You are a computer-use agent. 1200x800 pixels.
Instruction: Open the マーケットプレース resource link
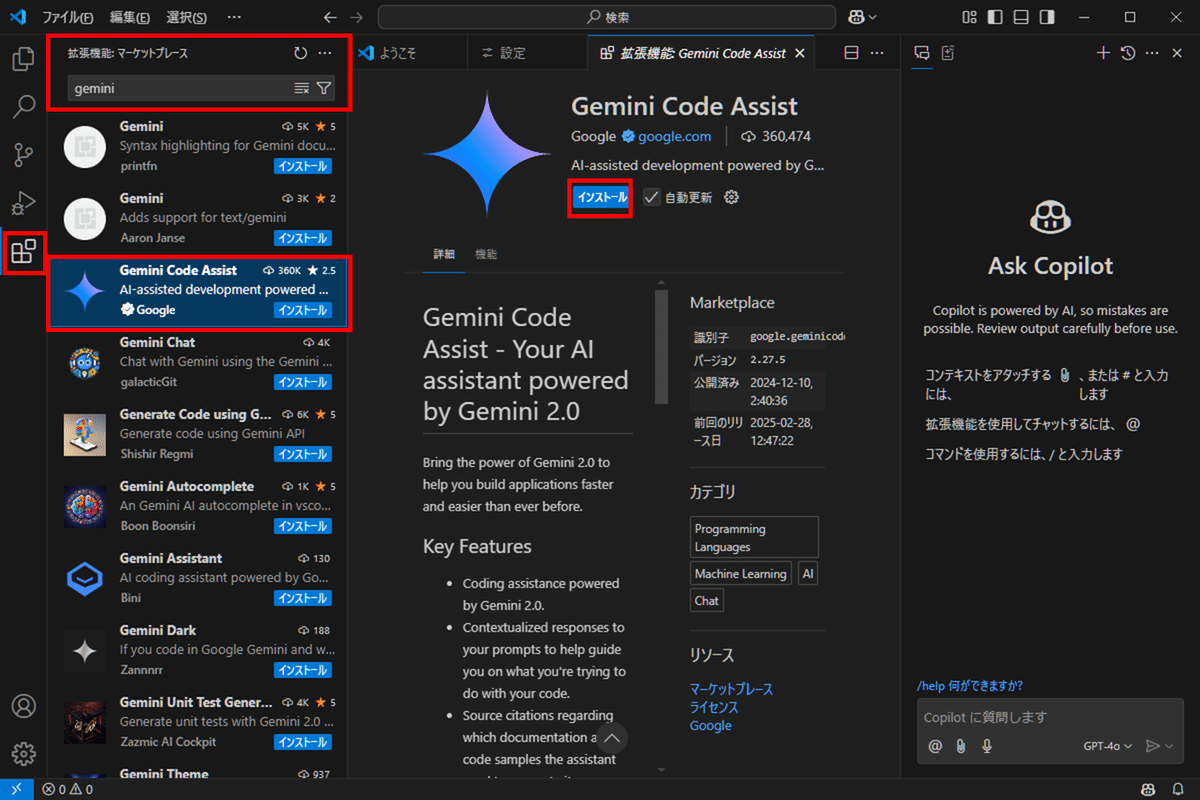point(731,689)
